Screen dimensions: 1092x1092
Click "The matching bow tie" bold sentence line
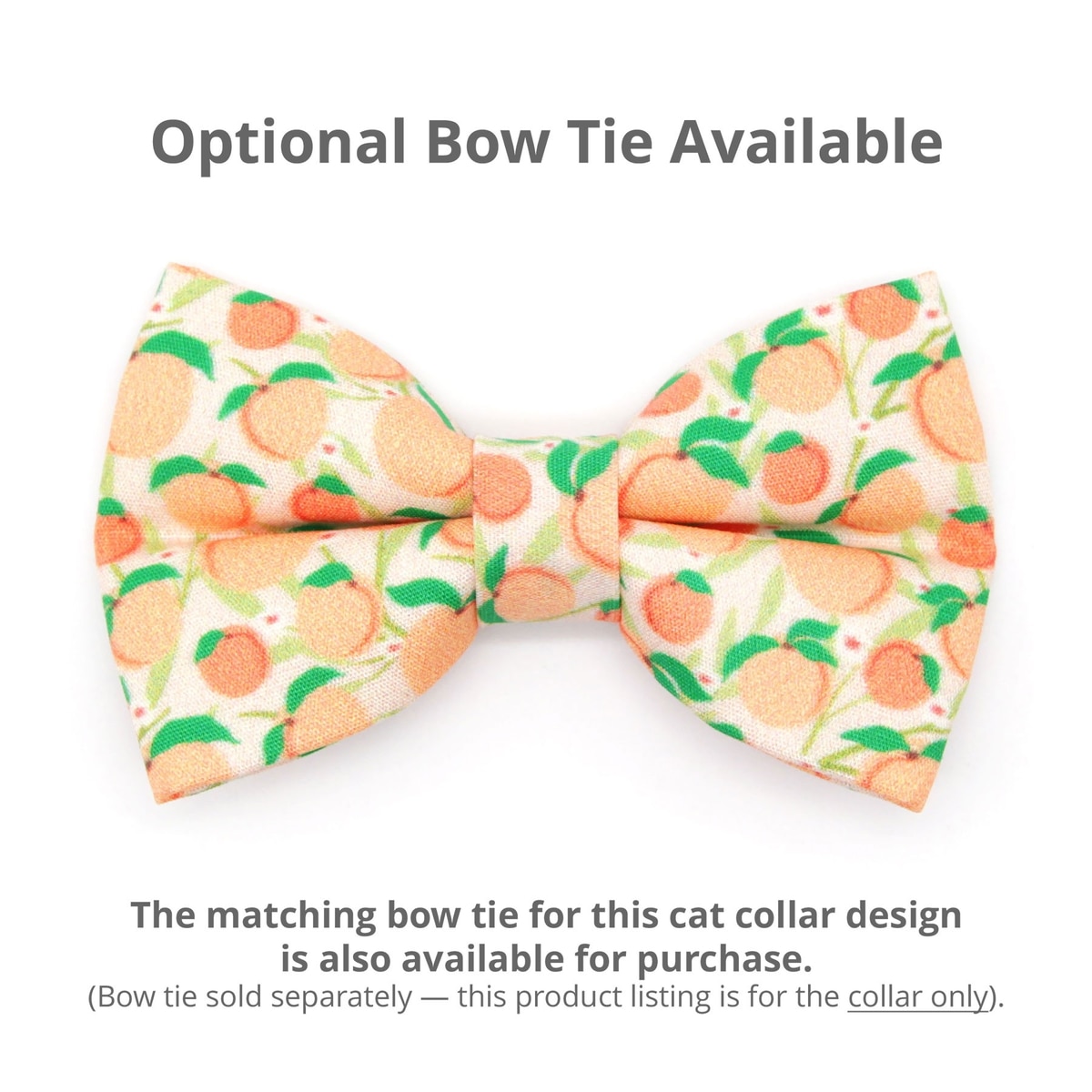click(546, 915)
